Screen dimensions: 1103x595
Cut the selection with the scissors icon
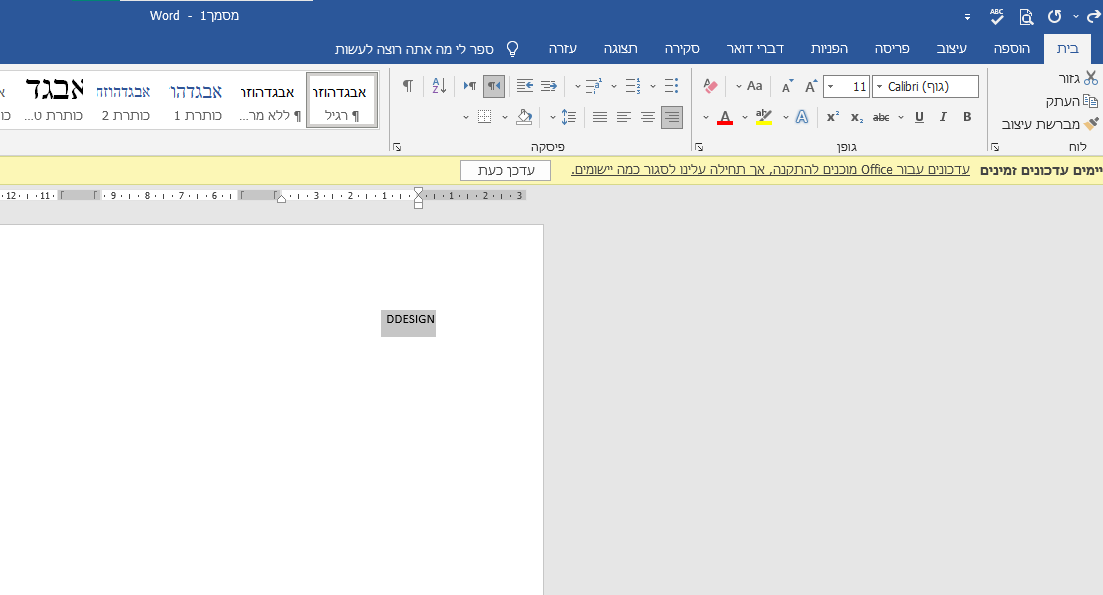click(x=1090, y=78)
